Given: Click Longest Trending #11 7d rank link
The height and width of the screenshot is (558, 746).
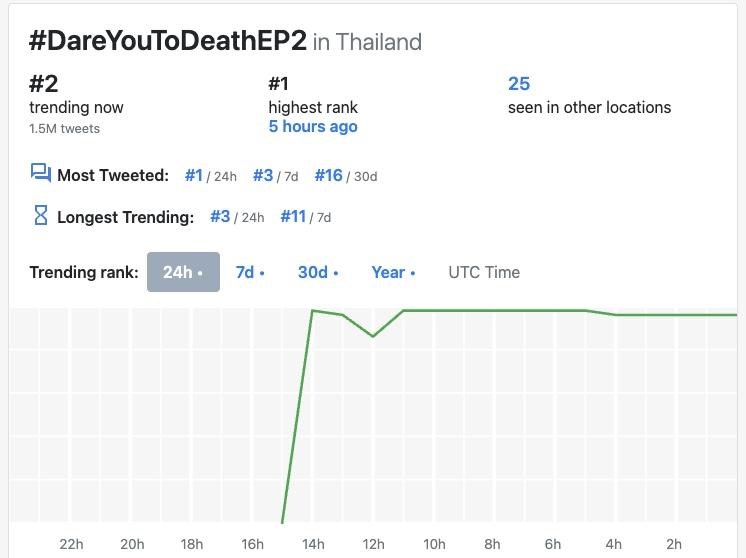Looking at the screenshot, I should [x=293, y=216].
